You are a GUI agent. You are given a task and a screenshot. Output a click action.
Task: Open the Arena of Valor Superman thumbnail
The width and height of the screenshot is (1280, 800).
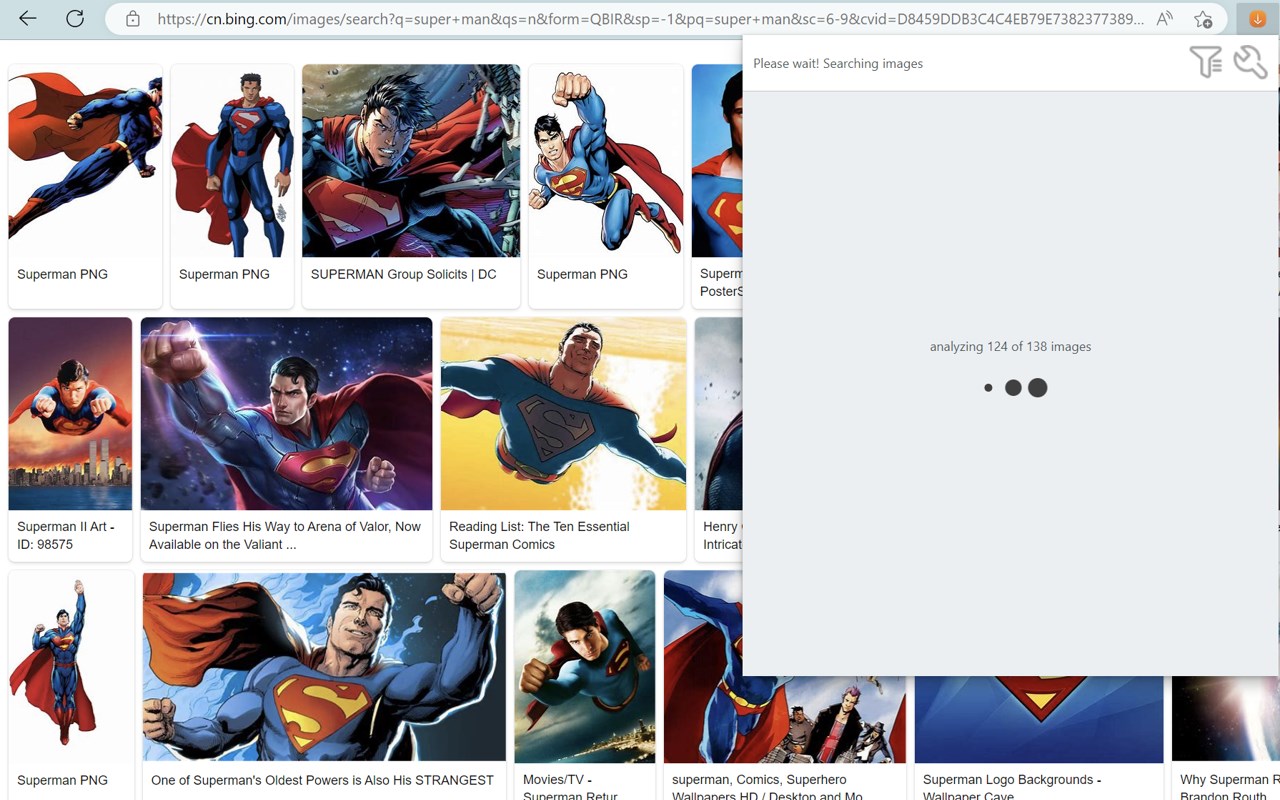tap(286, 414)
